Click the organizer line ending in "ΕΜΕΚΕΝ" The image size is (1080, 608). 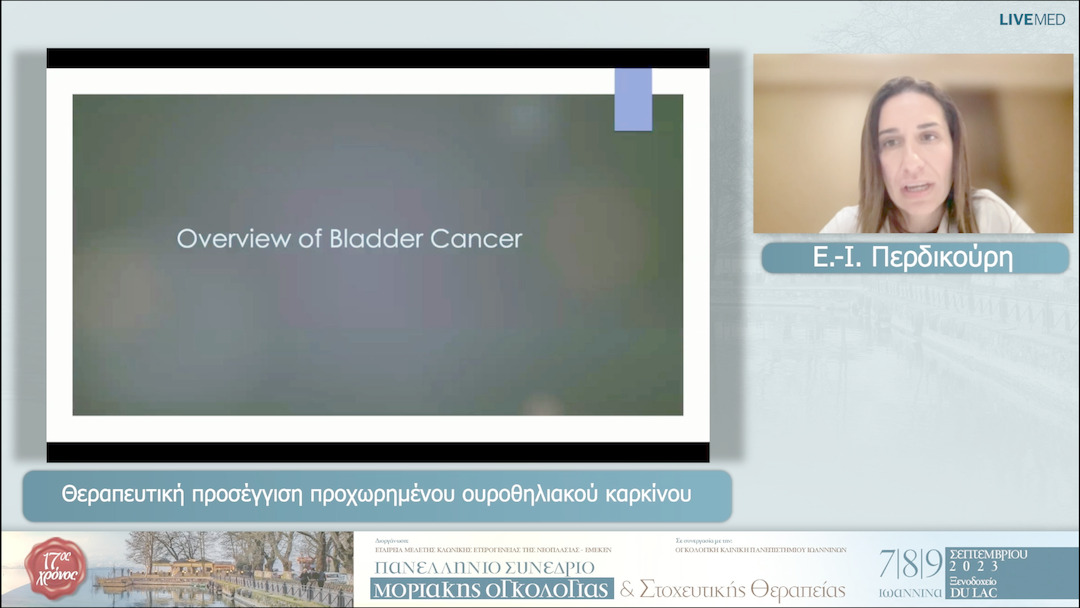point(493,550)
